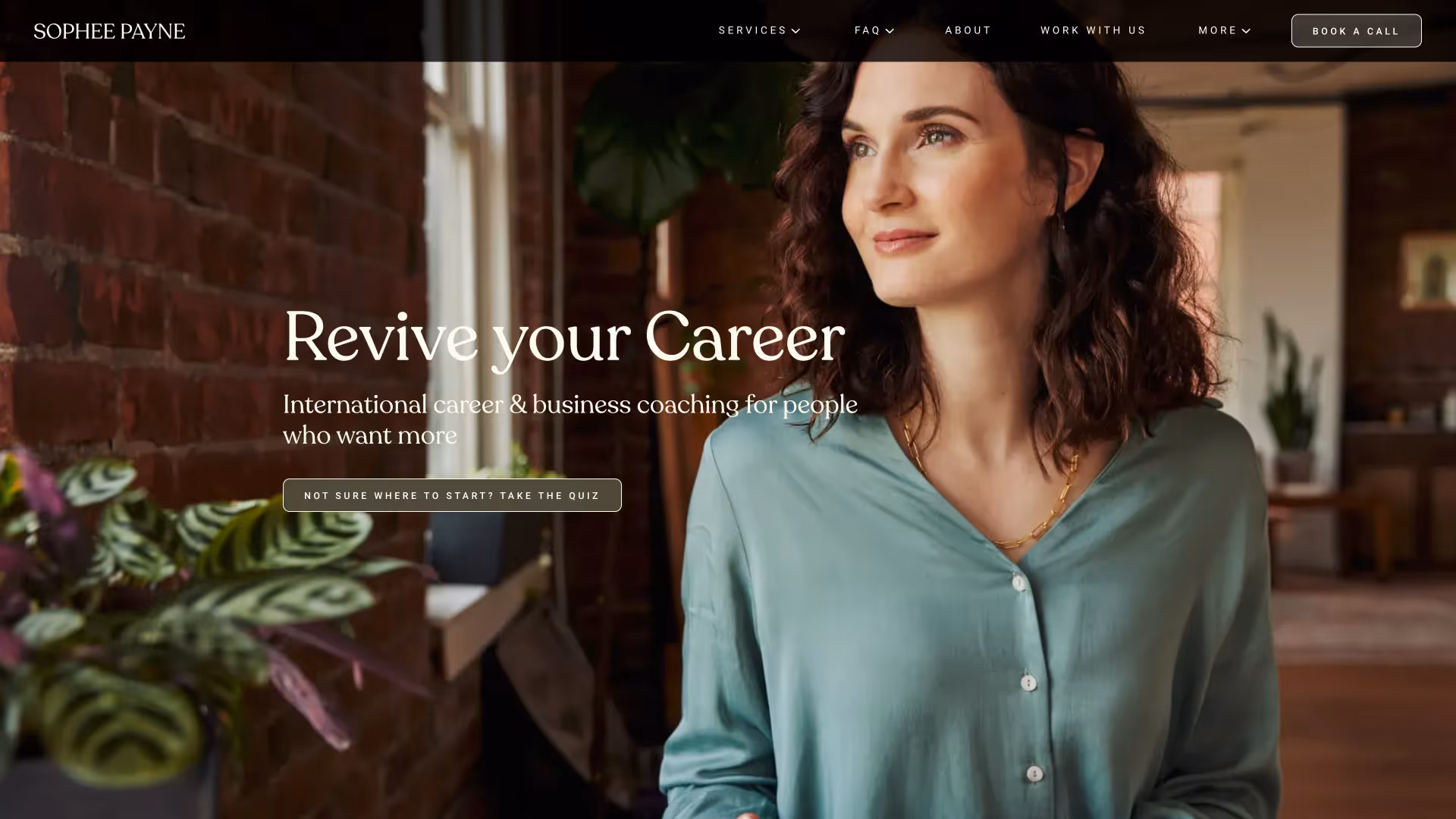Click the international career coaching subheading
The width and height of the screenshot is (1456, 819).
tap(570, 419)
